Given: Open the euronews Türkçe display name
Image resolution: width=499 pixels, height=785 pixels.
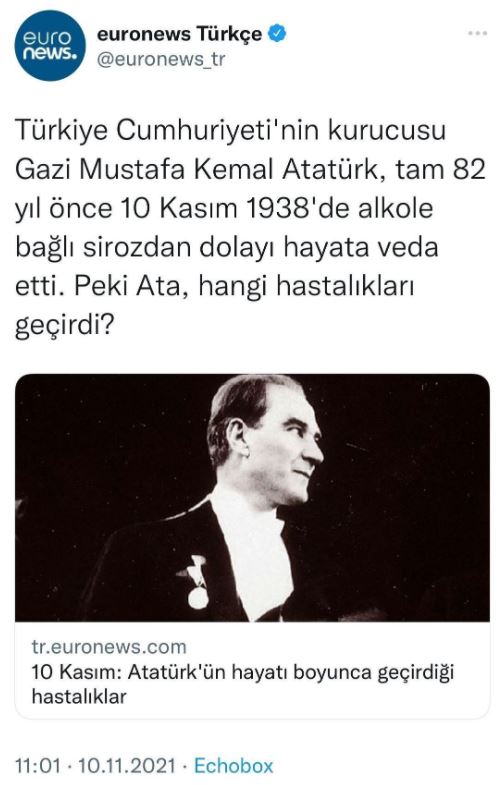Looking at the screenshot, I should pyautogui.click(x=180, y=34).
